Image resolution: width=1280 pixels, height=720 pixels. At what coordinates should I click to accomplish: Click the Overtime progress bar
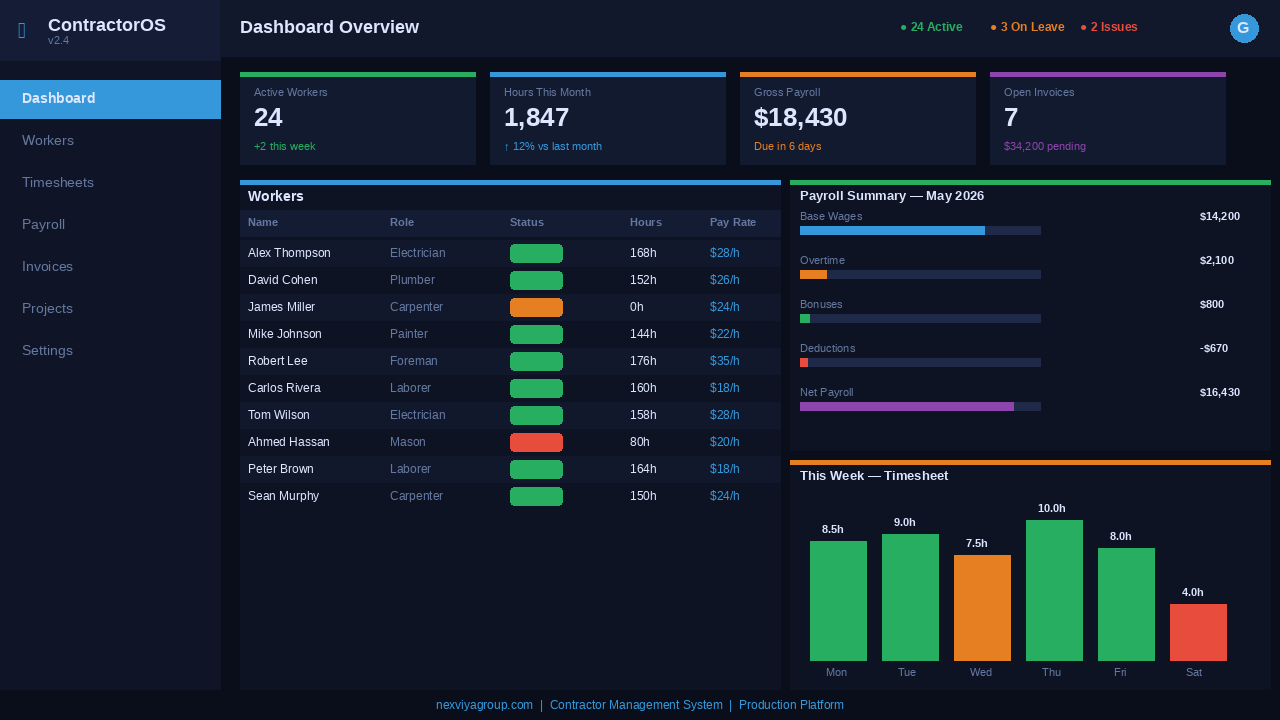(920, 275)
